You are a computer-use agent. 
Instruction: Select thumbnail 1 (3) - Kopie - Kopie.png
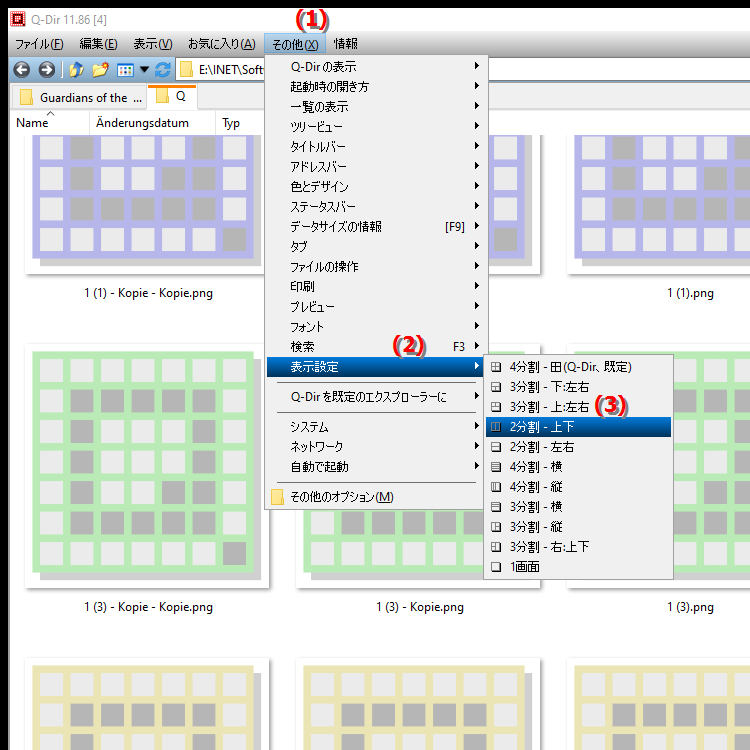point(147,466)
